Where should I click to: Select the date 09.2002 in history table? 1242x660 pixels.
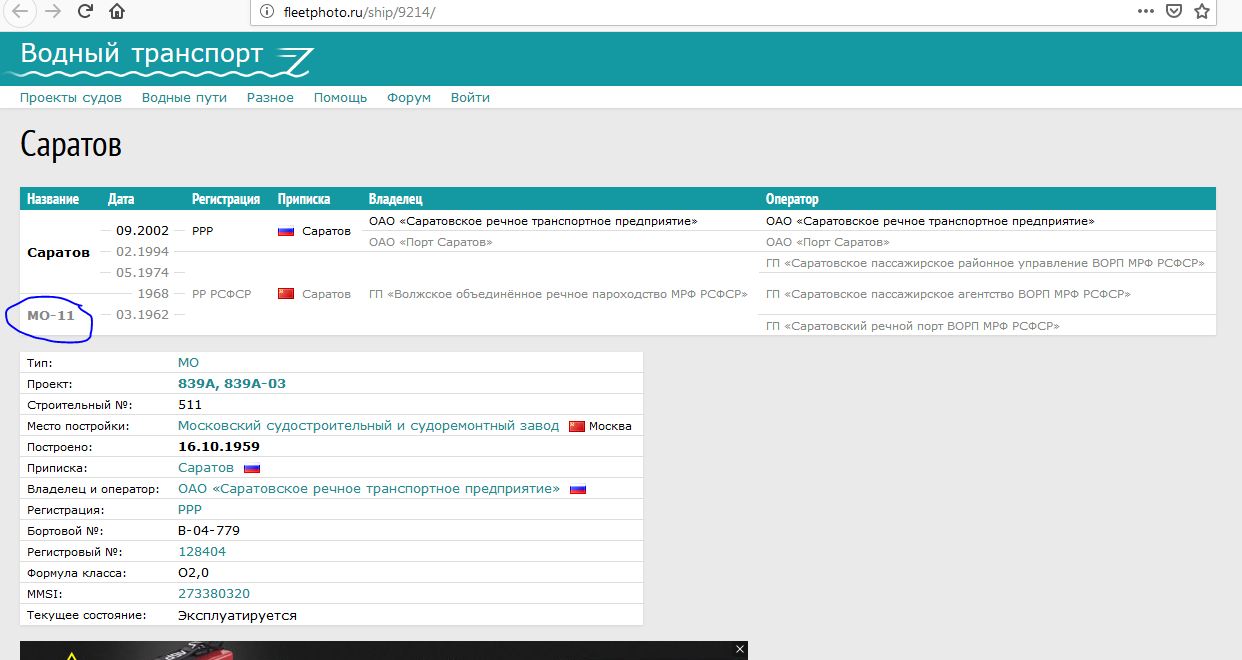point(143,231)
